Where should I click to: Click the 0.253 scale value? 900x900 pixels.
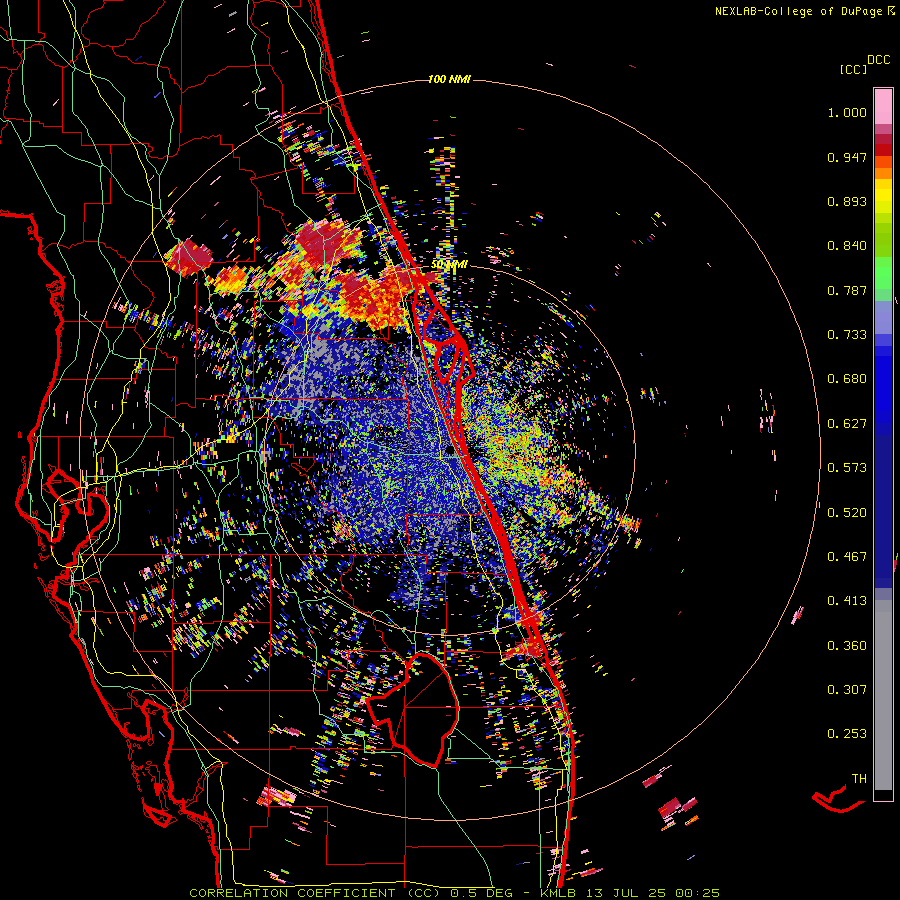coord(847,734)
